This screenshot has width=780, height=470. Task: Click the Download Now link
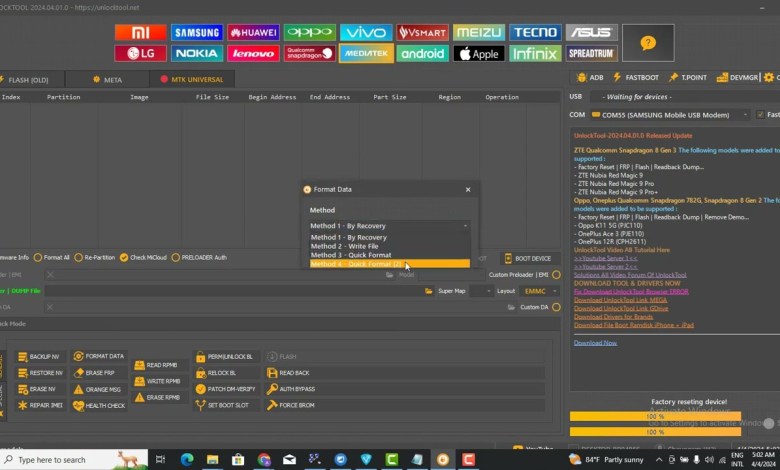click(595, 342)
